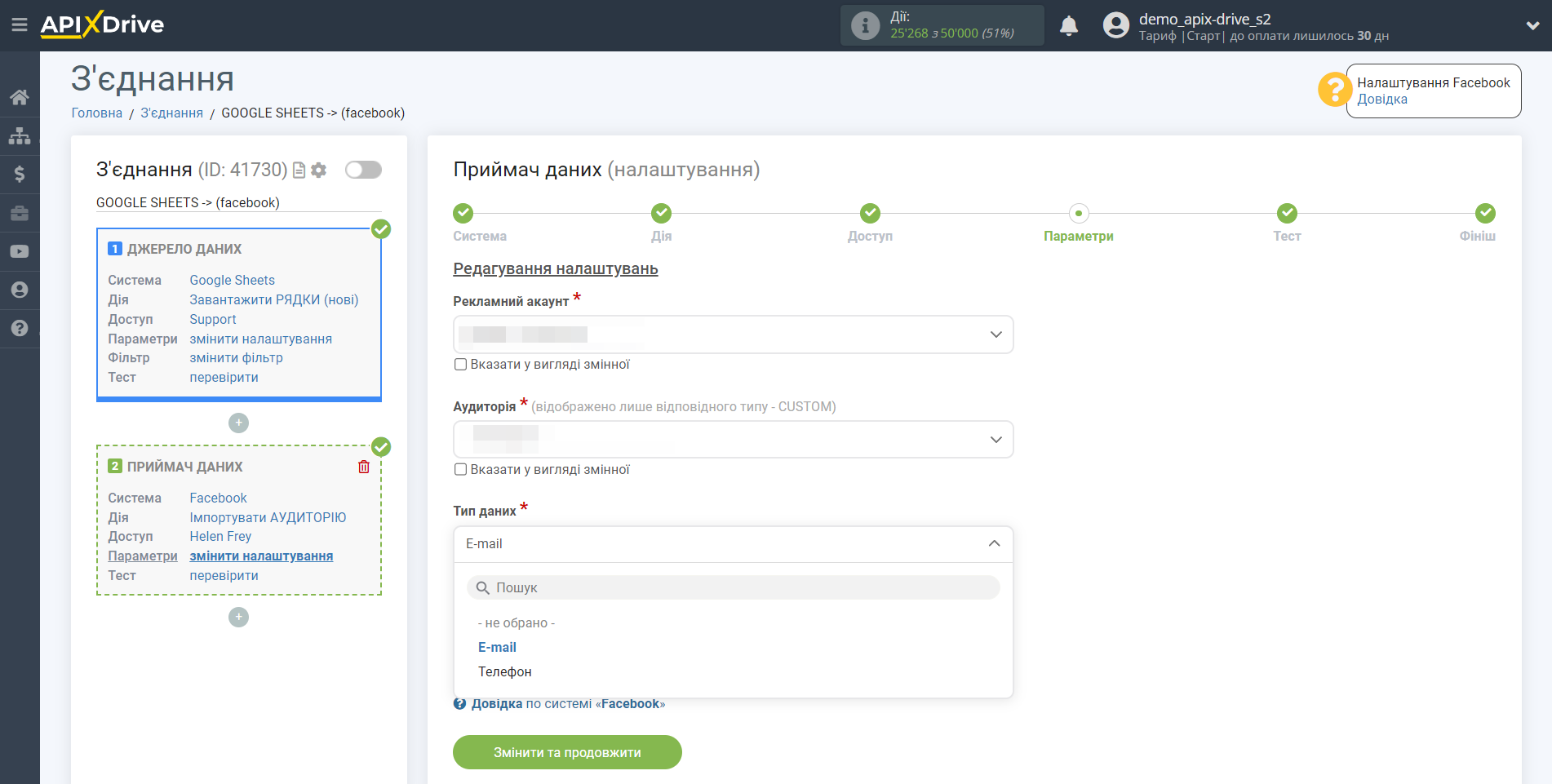Click source змінити налаштування link

click(x=260, y=339)
